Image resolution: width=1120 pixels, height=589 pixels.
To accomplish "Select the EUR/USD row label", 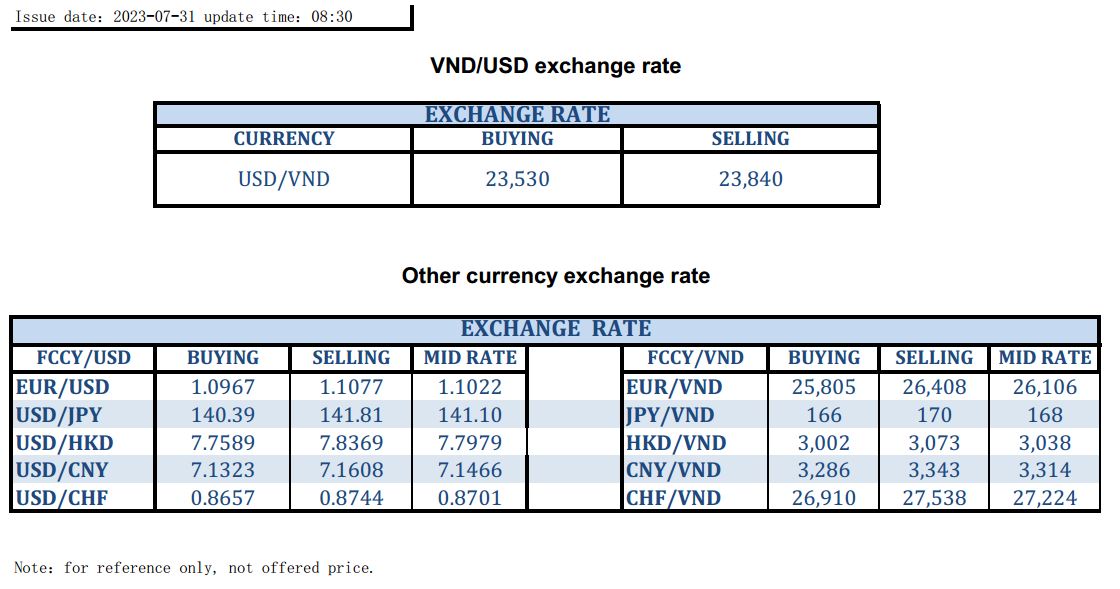I will pos(63,387).
